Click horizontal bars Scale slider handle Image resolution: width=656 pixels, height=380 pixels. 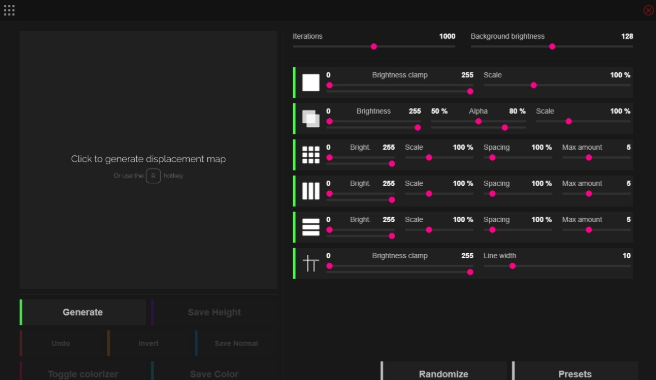tap(429, 230)
